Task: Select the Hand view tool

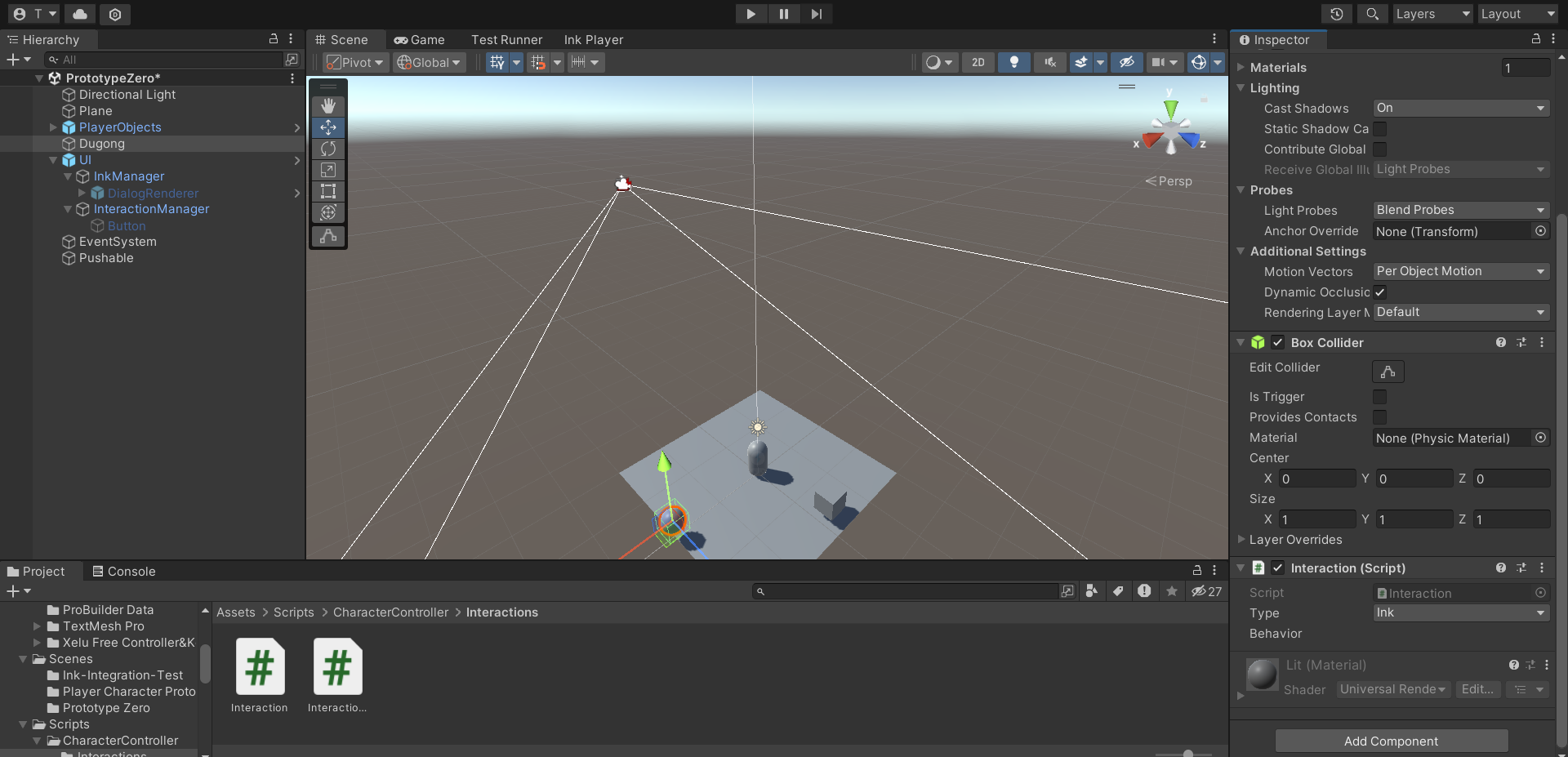Action: tap(328, 106)
